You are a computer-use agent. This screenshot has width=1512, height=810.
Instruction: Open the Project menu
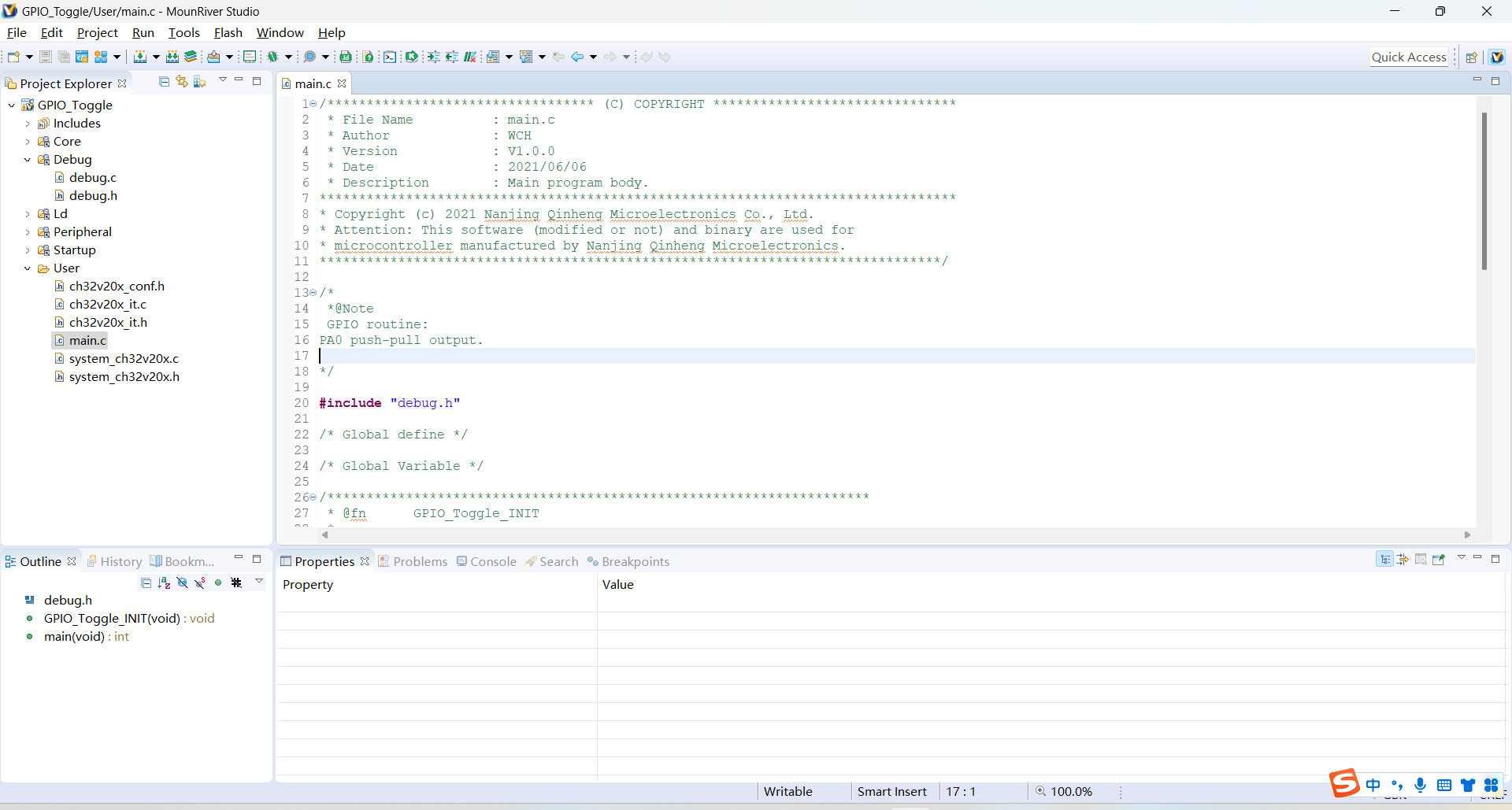[x=98, y=32]
